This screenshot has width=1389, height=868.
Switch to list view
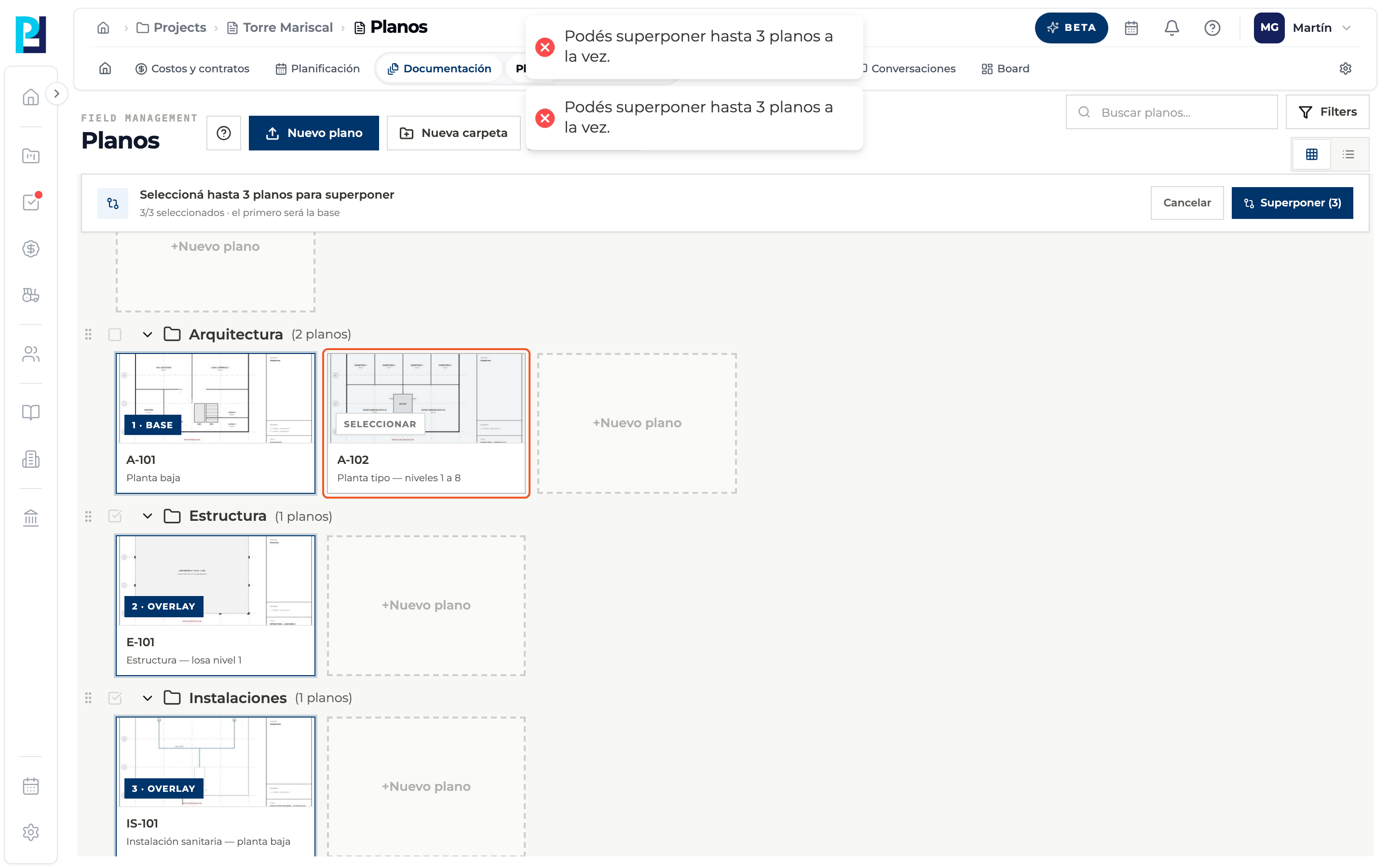(1349, 154)
